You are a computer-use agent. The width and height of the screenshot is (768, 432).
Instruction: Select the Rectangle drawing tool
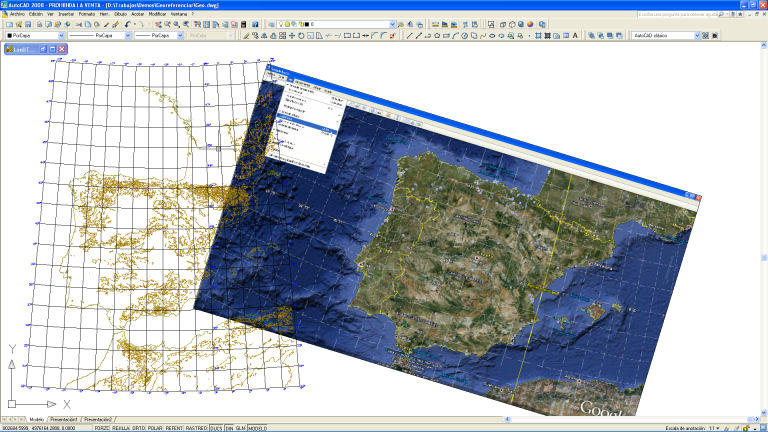coord(446,35)
